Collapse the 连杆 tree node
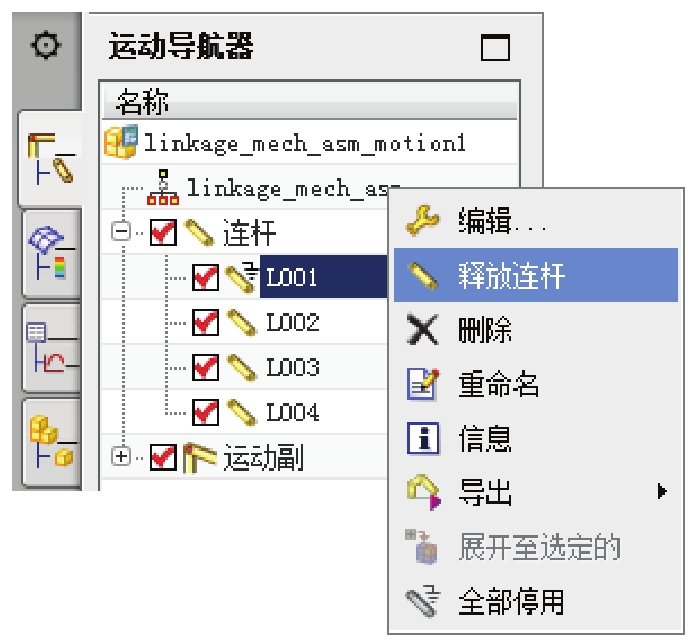Screen dimensions: 693x643 point(121,232)
